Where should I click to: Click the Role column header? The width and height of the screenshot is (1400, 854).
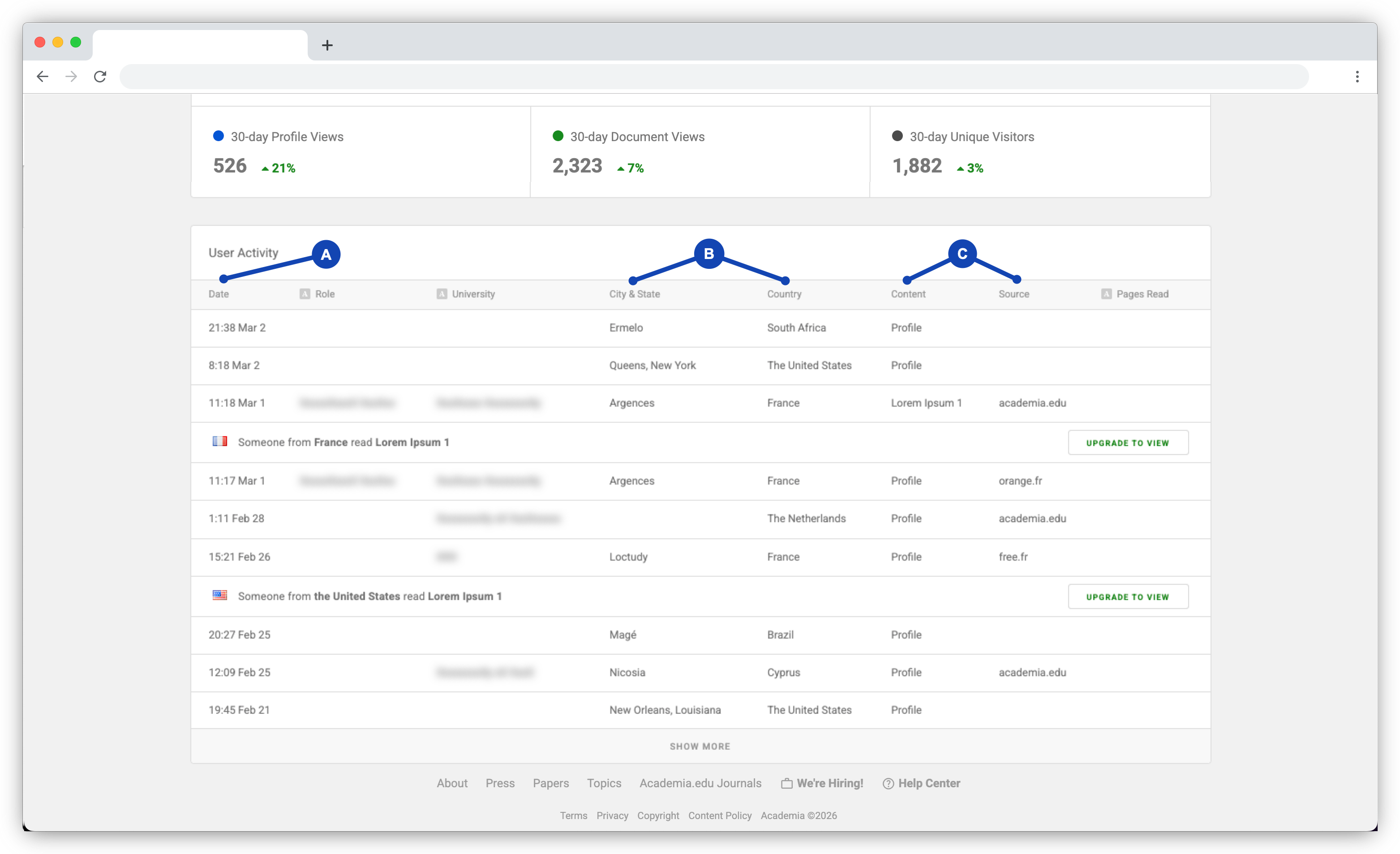(x=325, y=294)
